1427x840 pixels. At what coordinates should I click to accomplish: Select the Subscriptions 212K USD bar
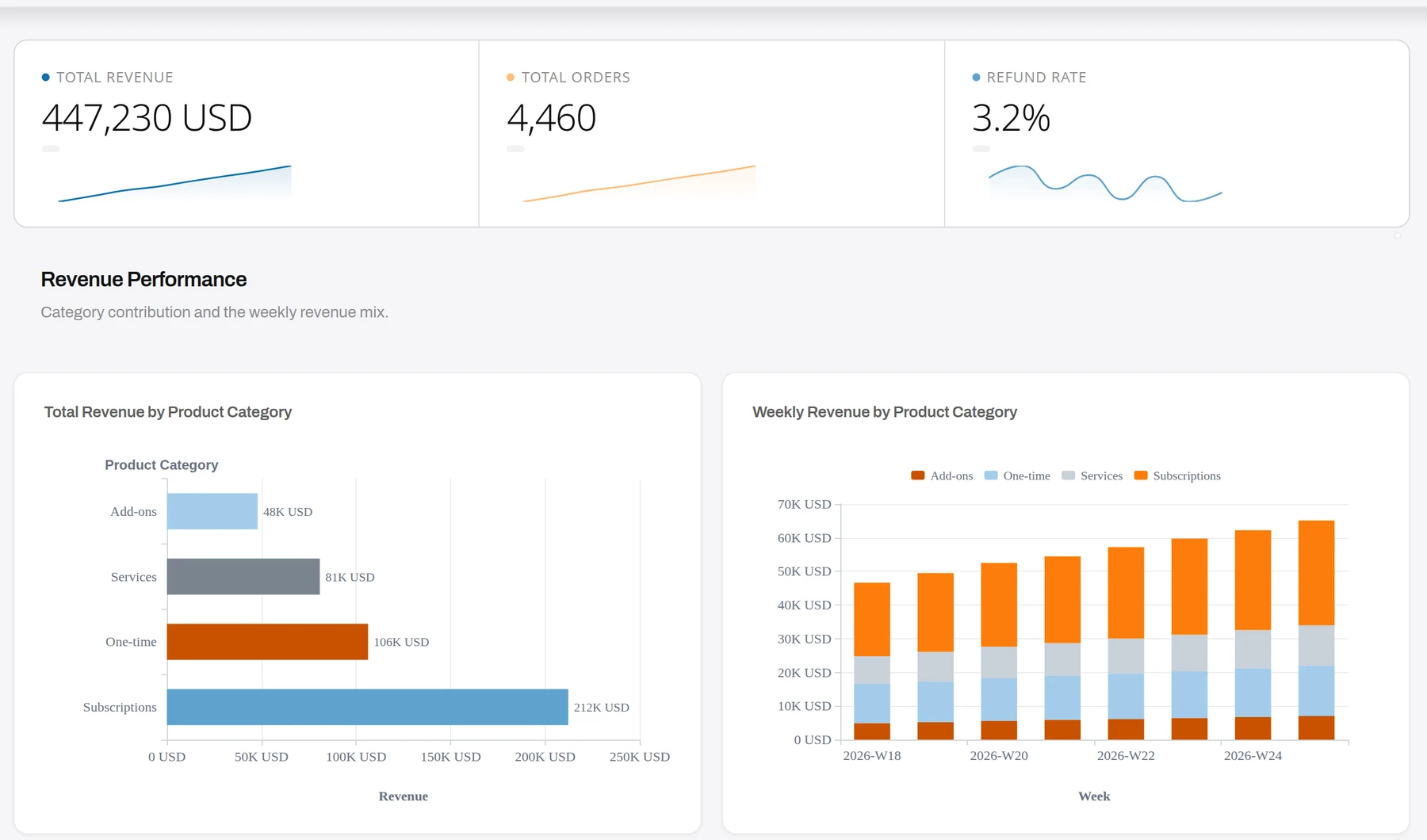[368, 707]
